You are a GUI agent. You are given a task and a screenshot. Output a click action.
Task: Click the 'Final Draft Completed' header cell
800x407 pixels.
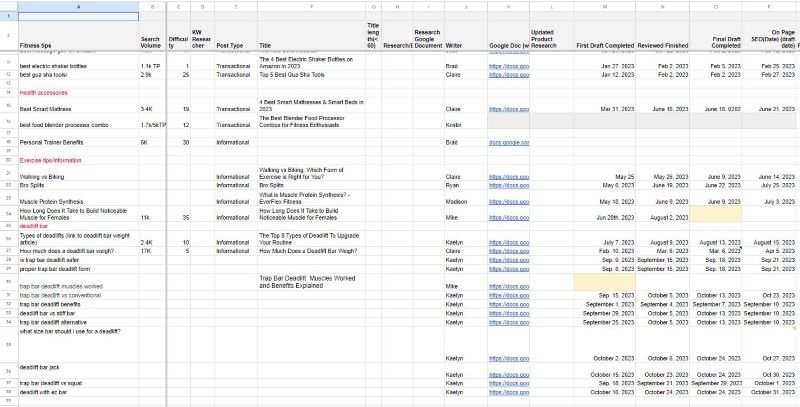715,36
